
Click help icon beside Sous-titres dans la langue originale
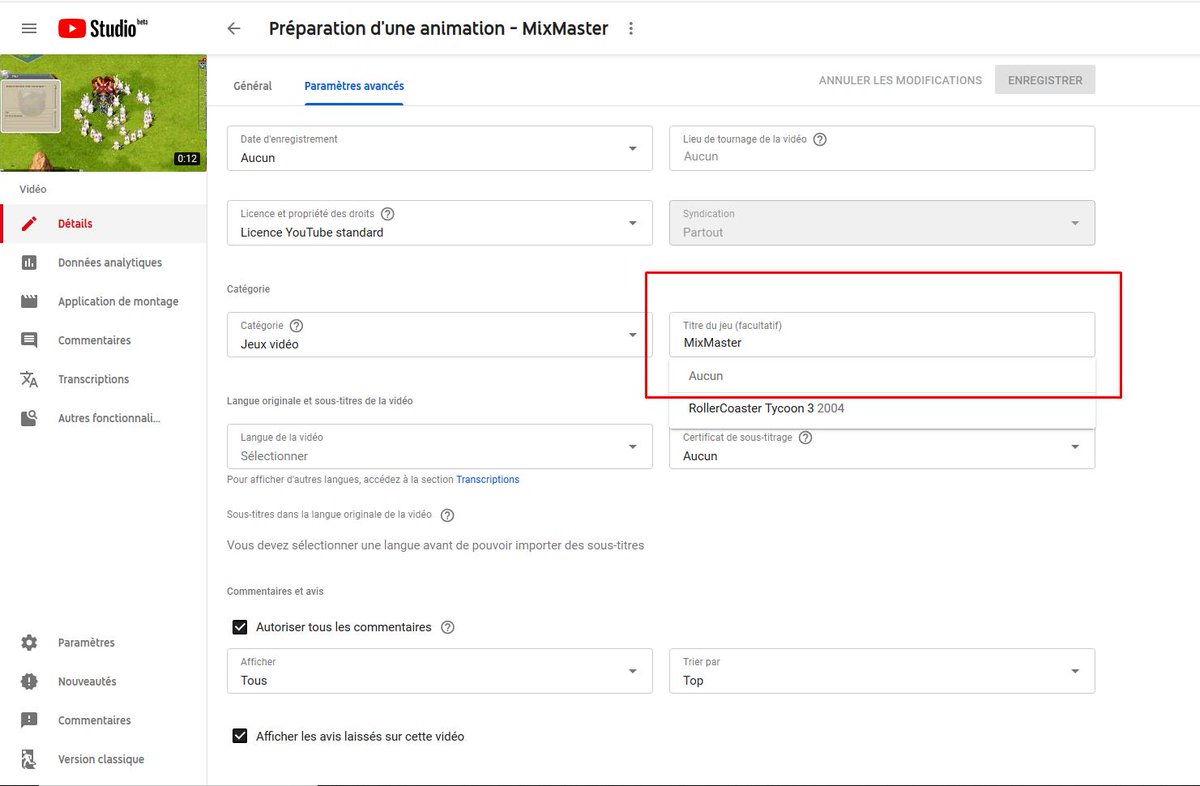click(447, 516)
